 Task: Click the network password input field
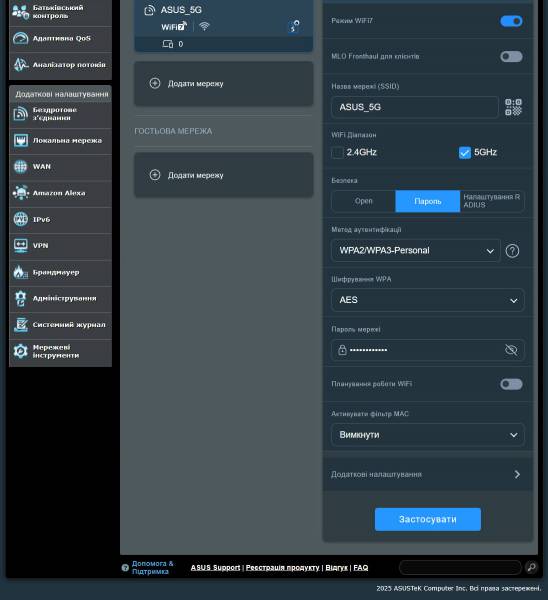(x=428, y=350)
